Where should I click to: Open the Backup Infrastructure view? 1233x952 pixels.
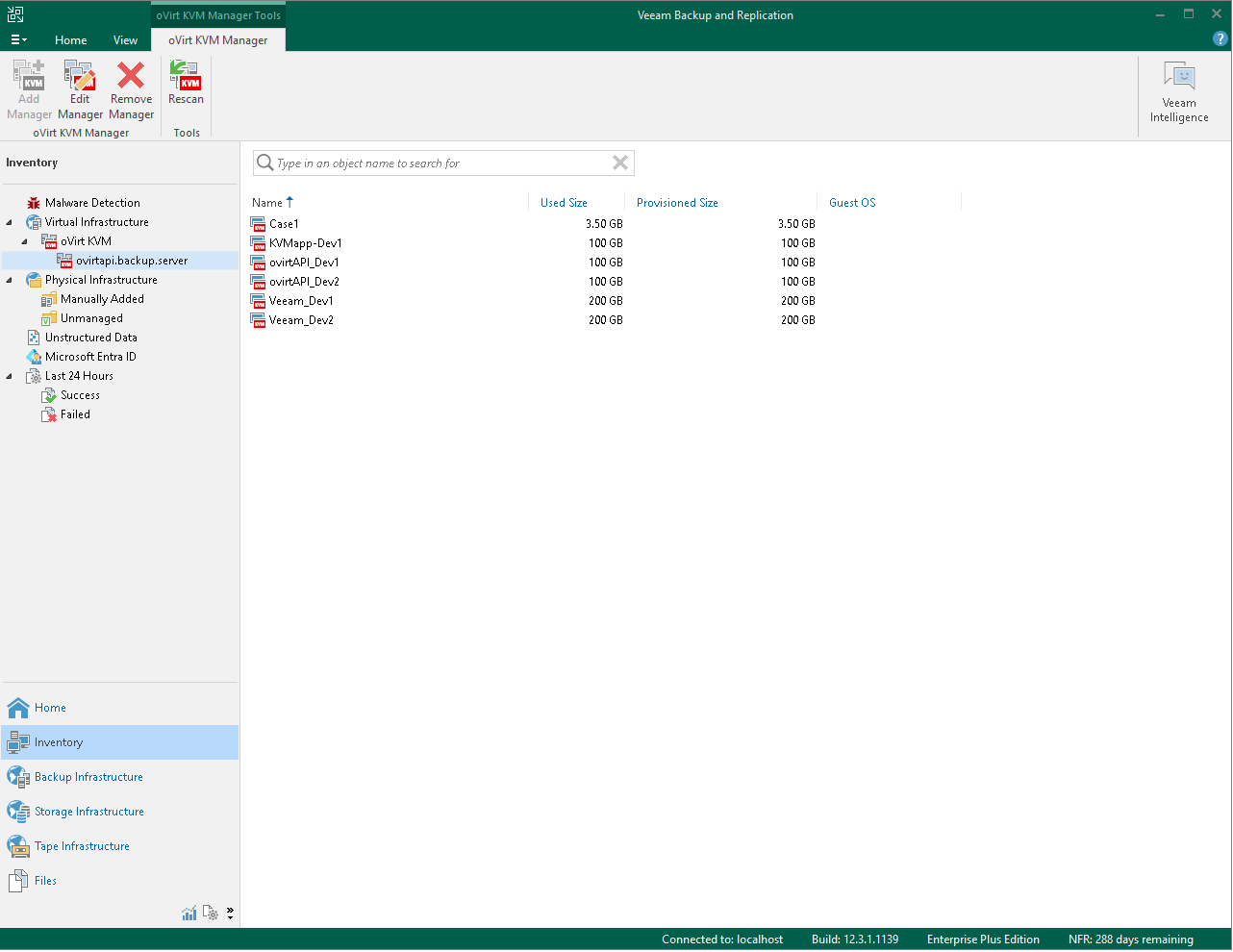click(88, 777)
